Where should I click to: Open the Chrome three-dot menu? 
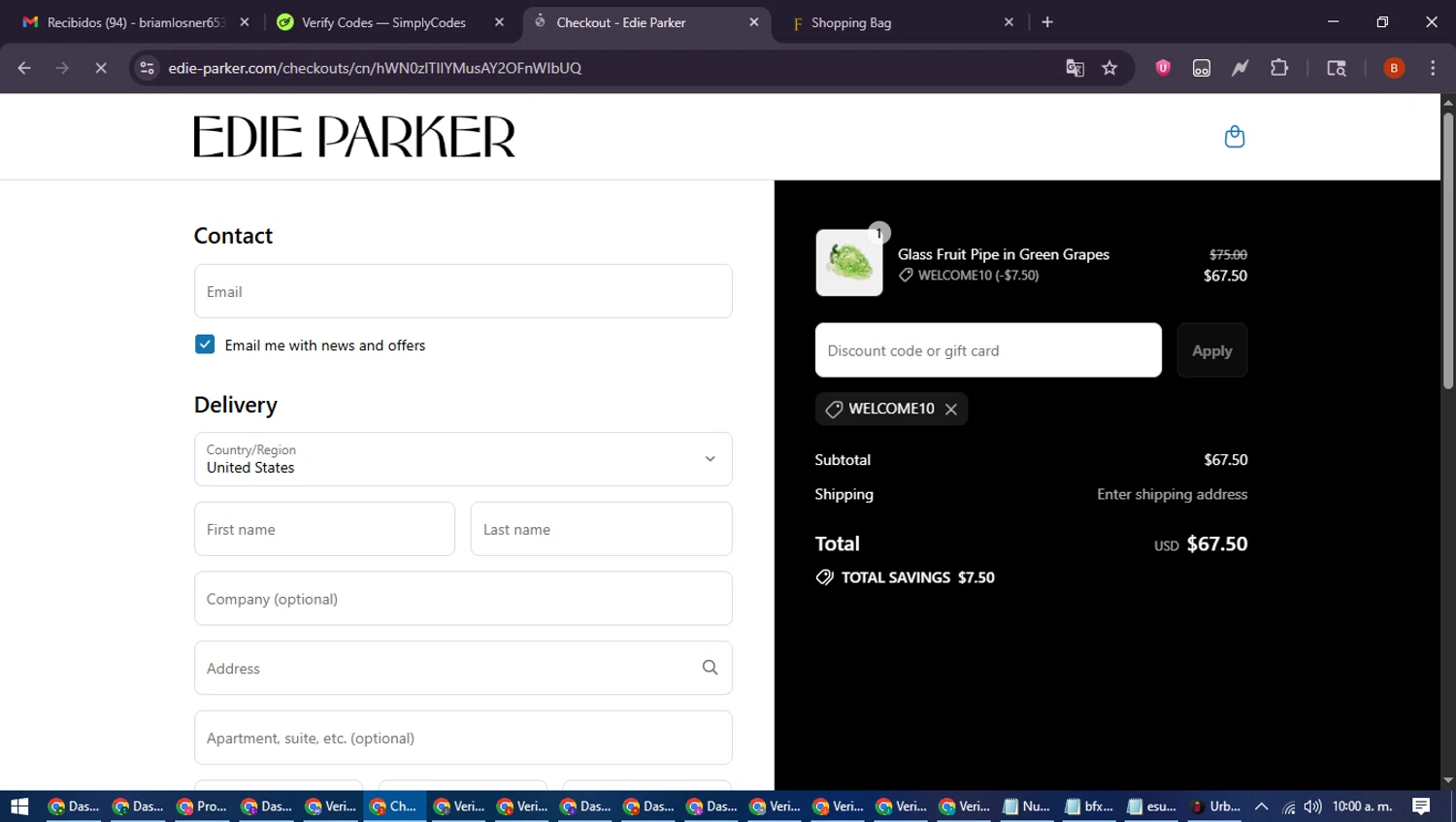tap(1433, 68)
